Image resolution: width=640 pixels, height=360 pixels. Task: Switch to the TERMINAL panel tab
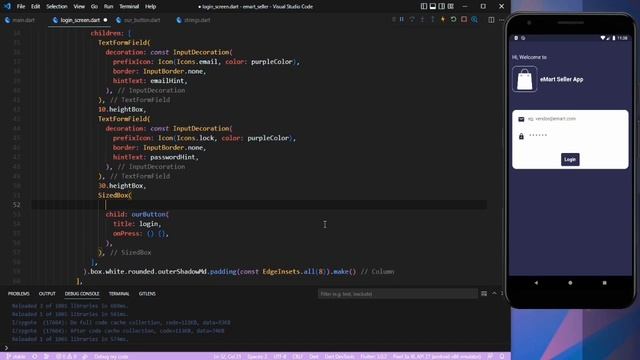(119, 293)
